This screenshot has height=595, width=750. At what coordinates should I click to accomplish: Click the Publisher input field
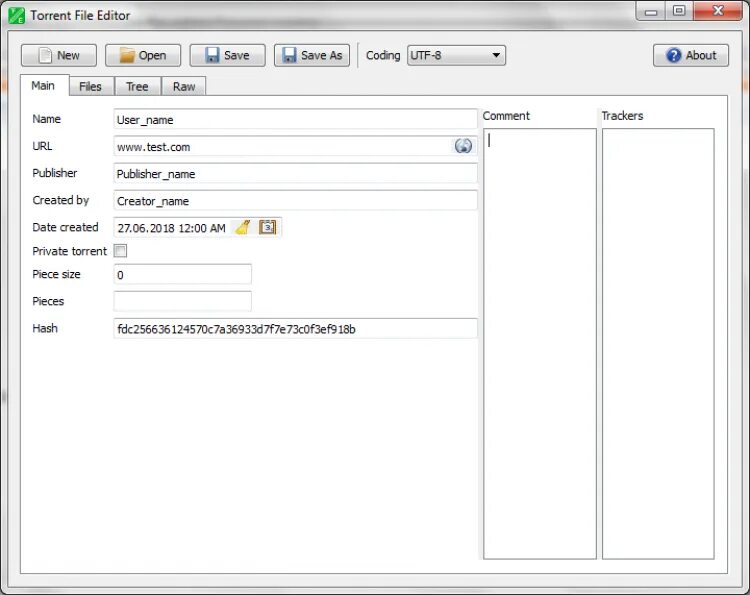pyautogui.click(x=296, y=174)
